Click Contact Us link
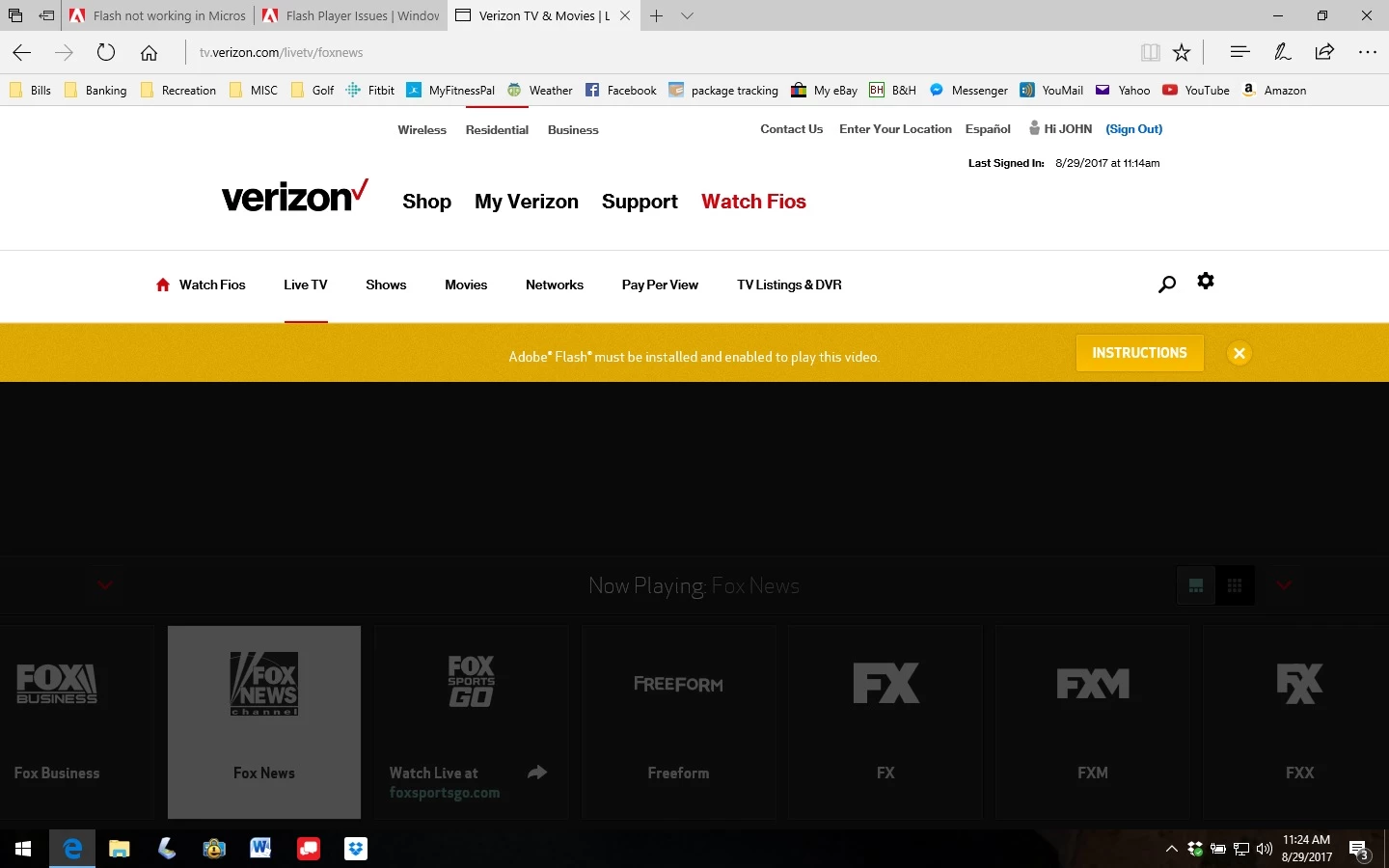 791,129
